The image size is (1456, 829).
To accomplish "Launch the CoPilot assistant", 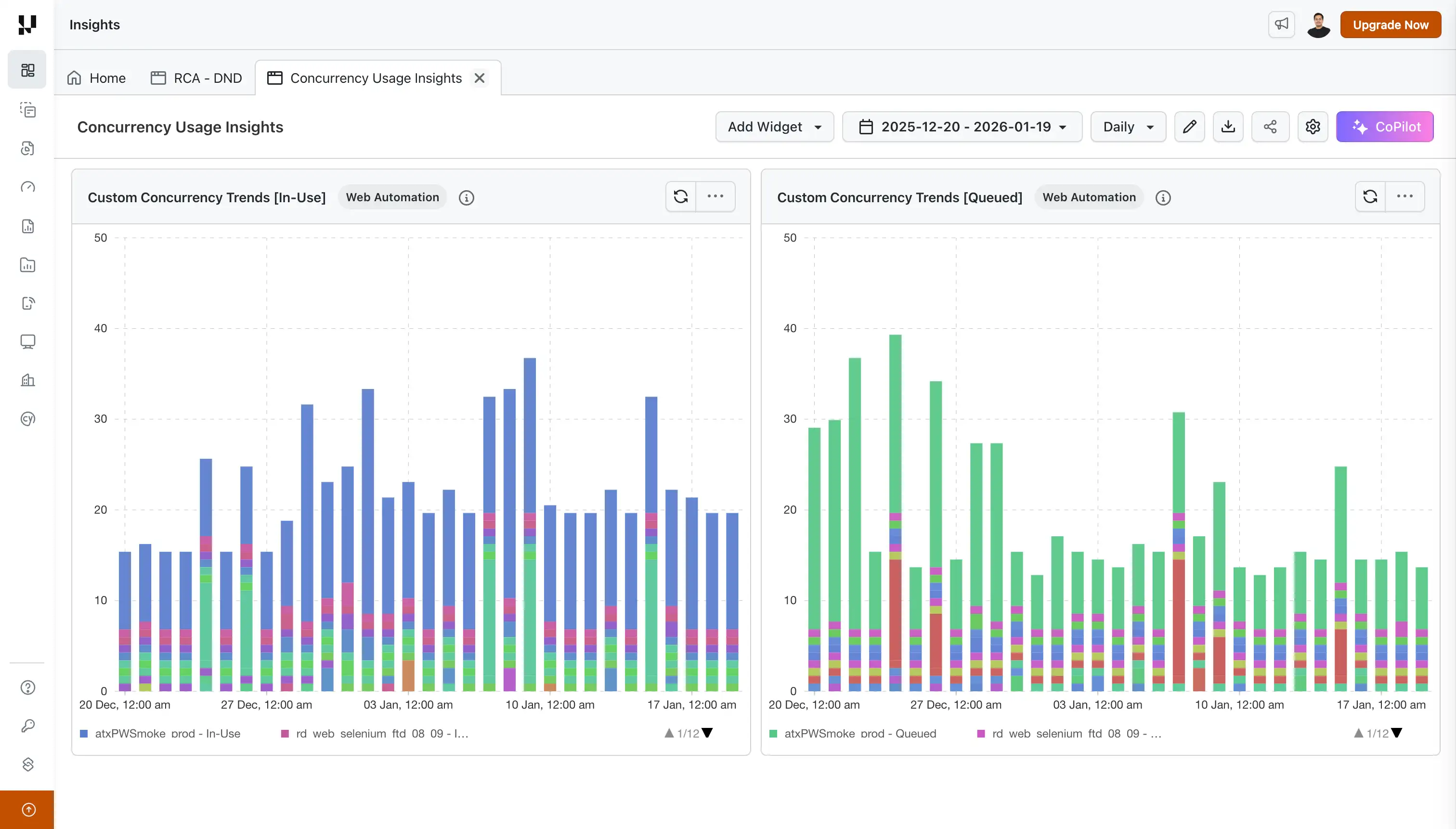I will 1385,127.
